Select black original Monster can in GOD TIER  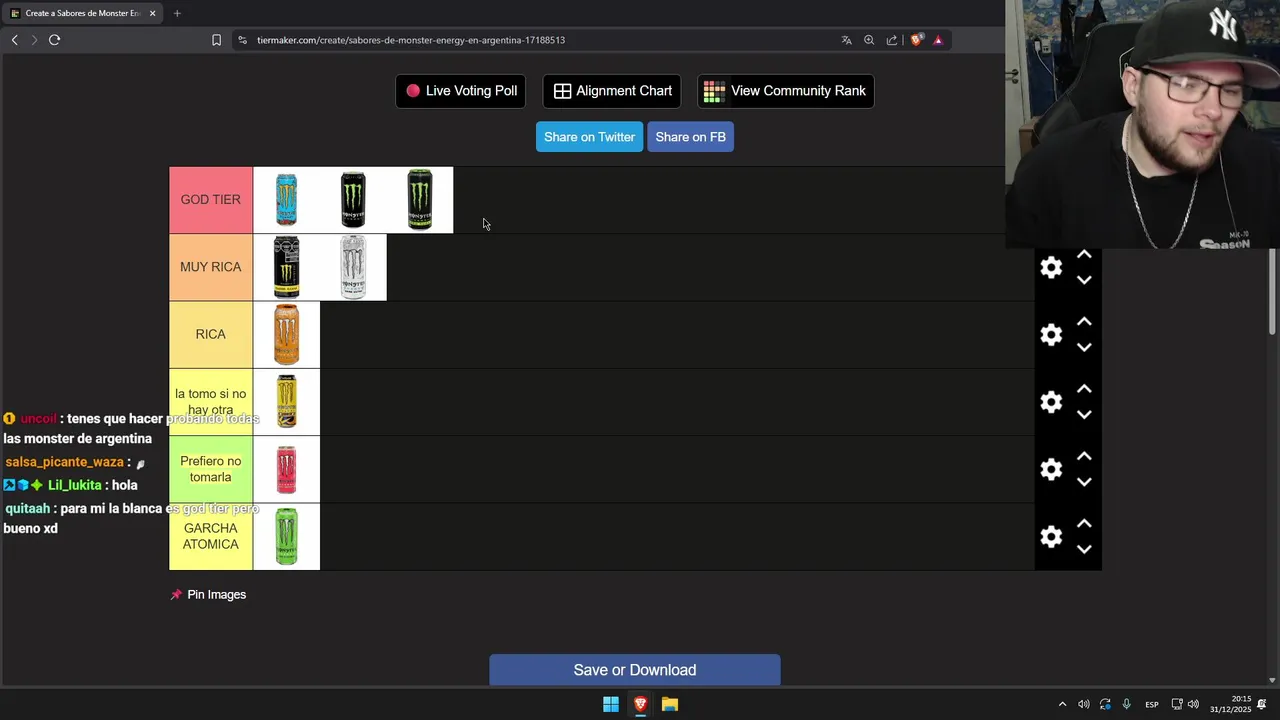353,200
